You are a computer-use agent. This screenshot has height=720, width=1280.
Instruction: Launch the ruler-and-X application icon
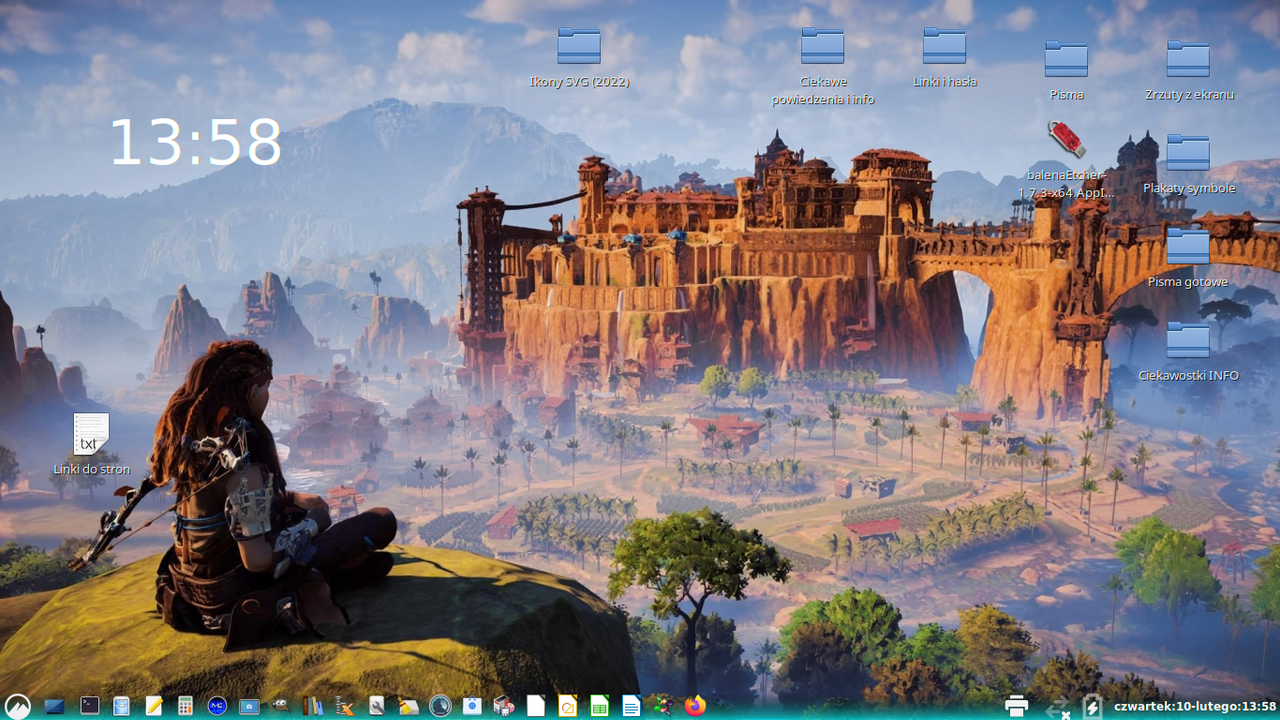[x=344, y=706]
